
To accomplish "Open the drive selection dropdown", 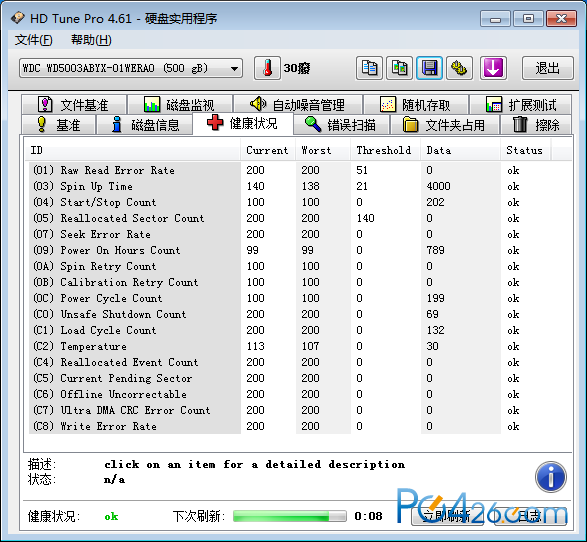I will pos(131,68).
